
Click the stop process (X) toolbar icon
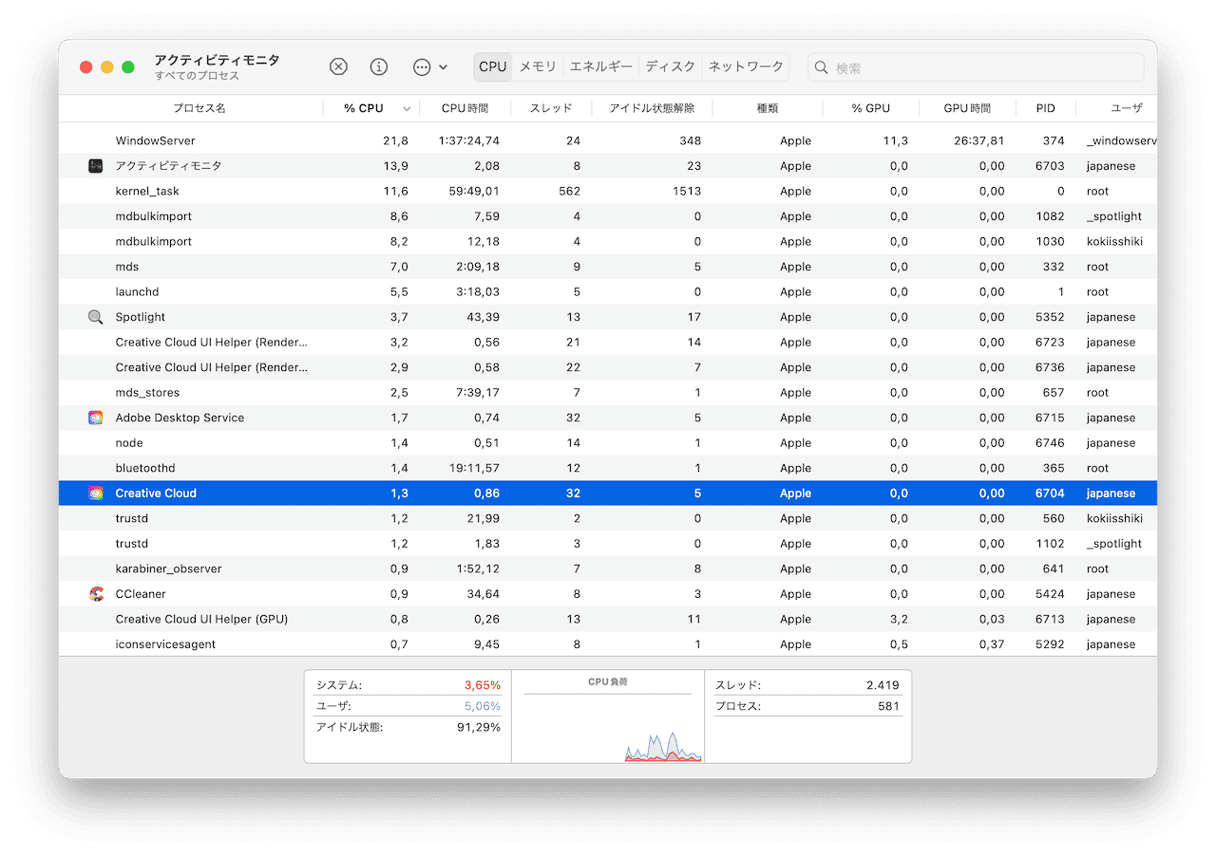(338, 67)
